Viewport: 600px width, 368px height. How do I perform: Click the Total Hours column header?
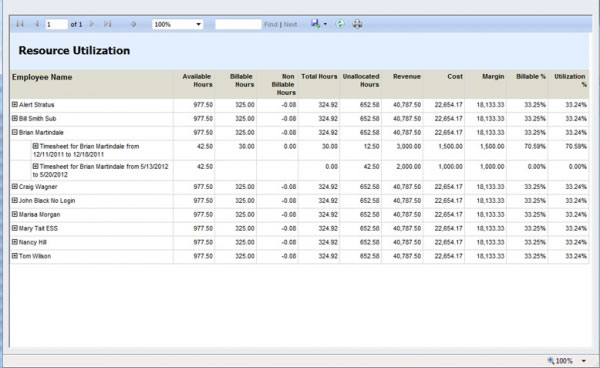pyautogui.click(x=319, y=77)
